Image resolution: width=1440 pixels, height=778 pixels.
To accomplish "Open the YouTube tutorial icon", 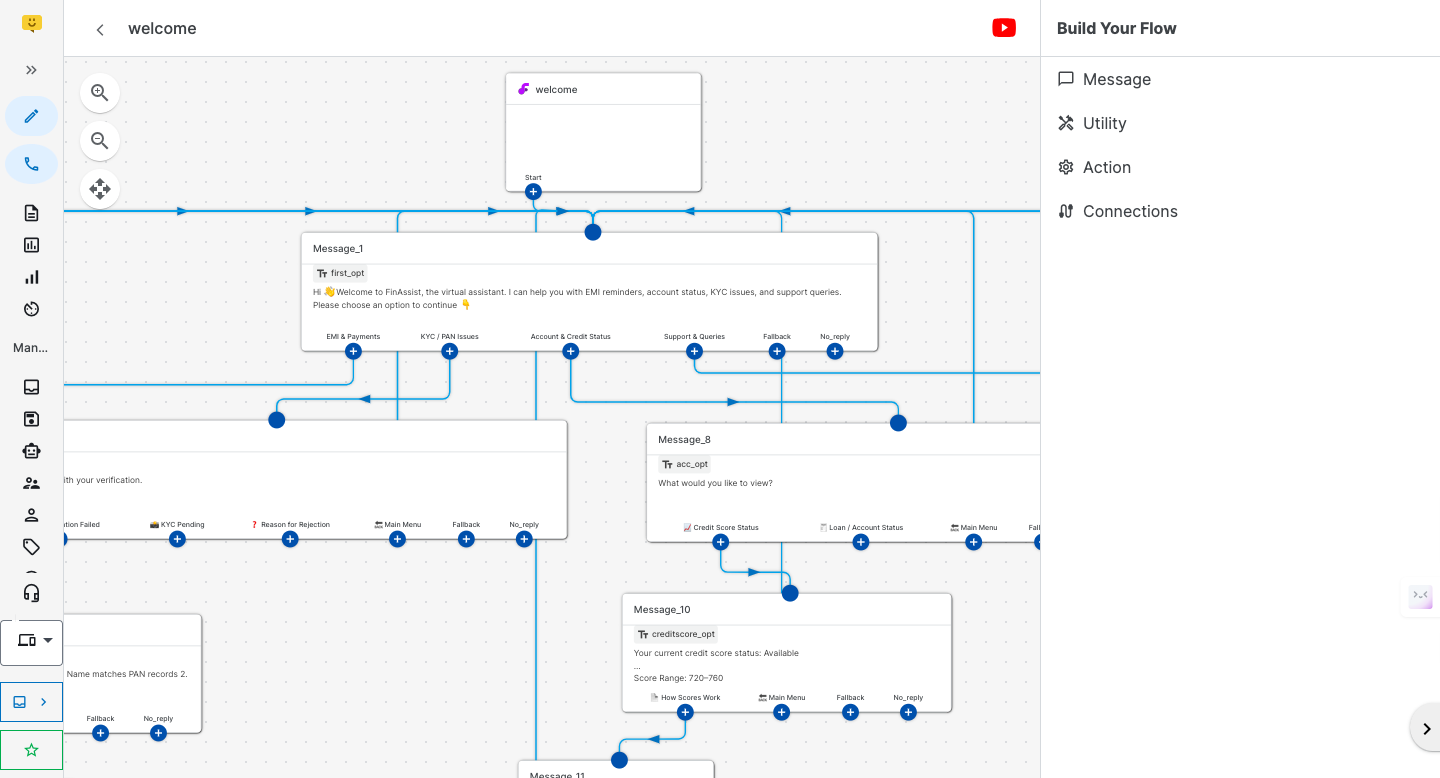I will click(1004, 28).
